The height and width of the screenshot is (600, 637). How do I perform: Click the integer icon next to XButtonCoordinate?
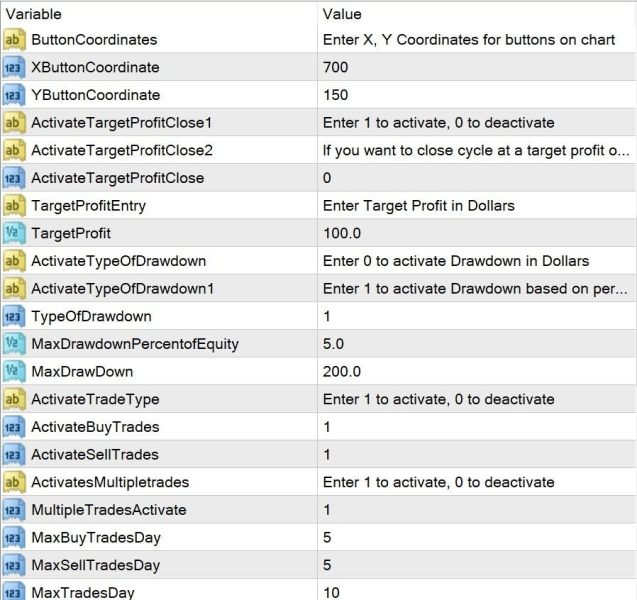pyautogui.click(x=14, y=67)
